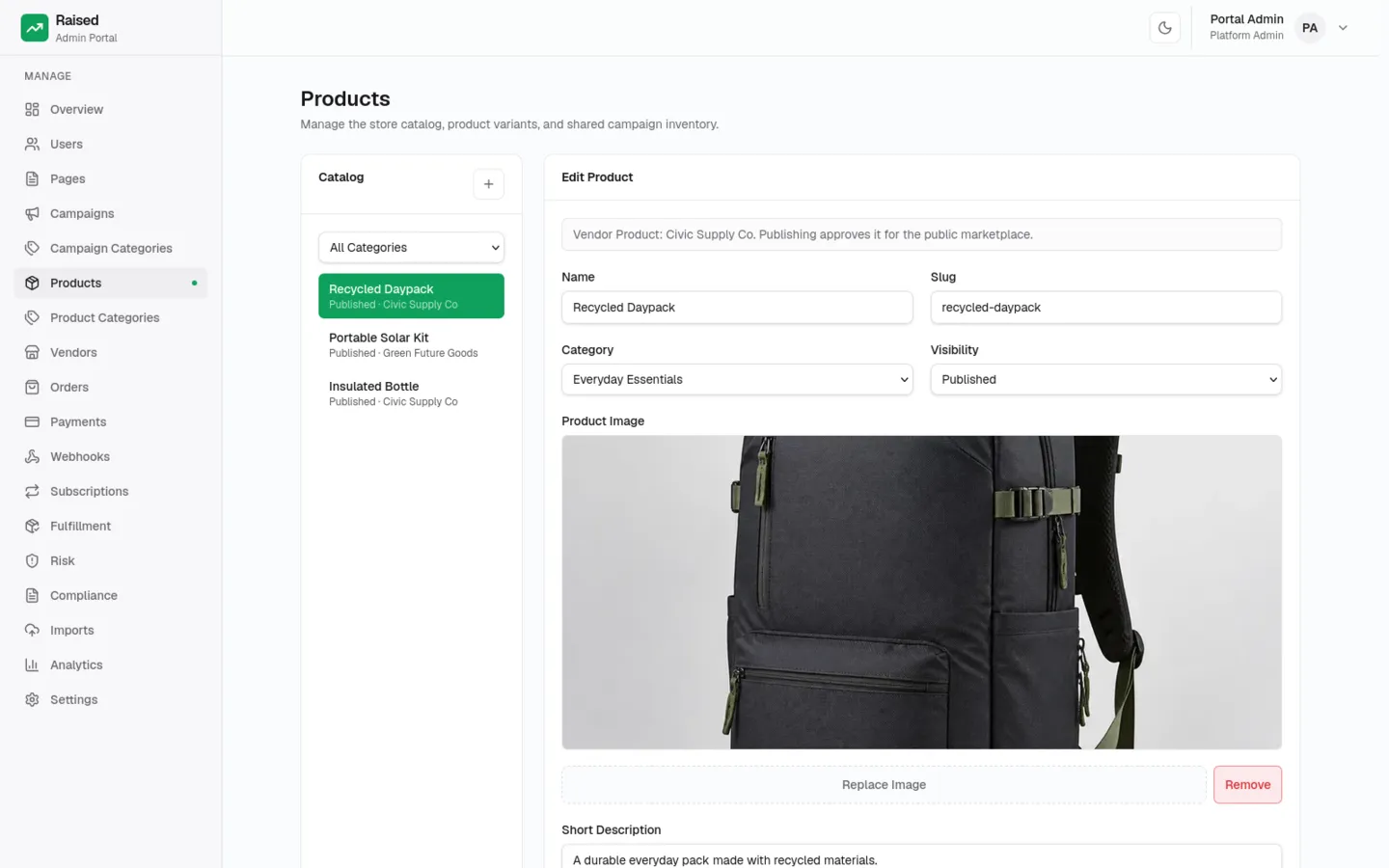Click the Subscriptions repeat icon
The image size is (1389, 868).
32,491
